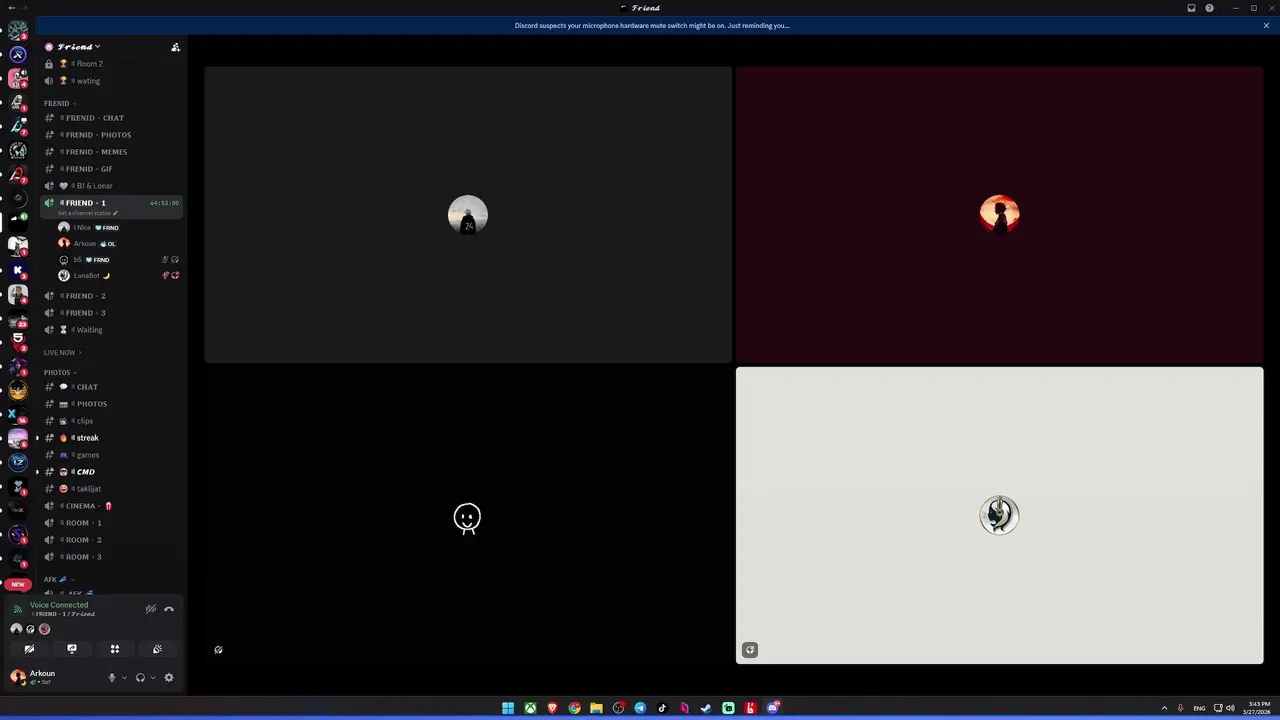Screen dimensions: 1280x720
Task: Open the PHOTOS text channel with camera
Action: 111,404
